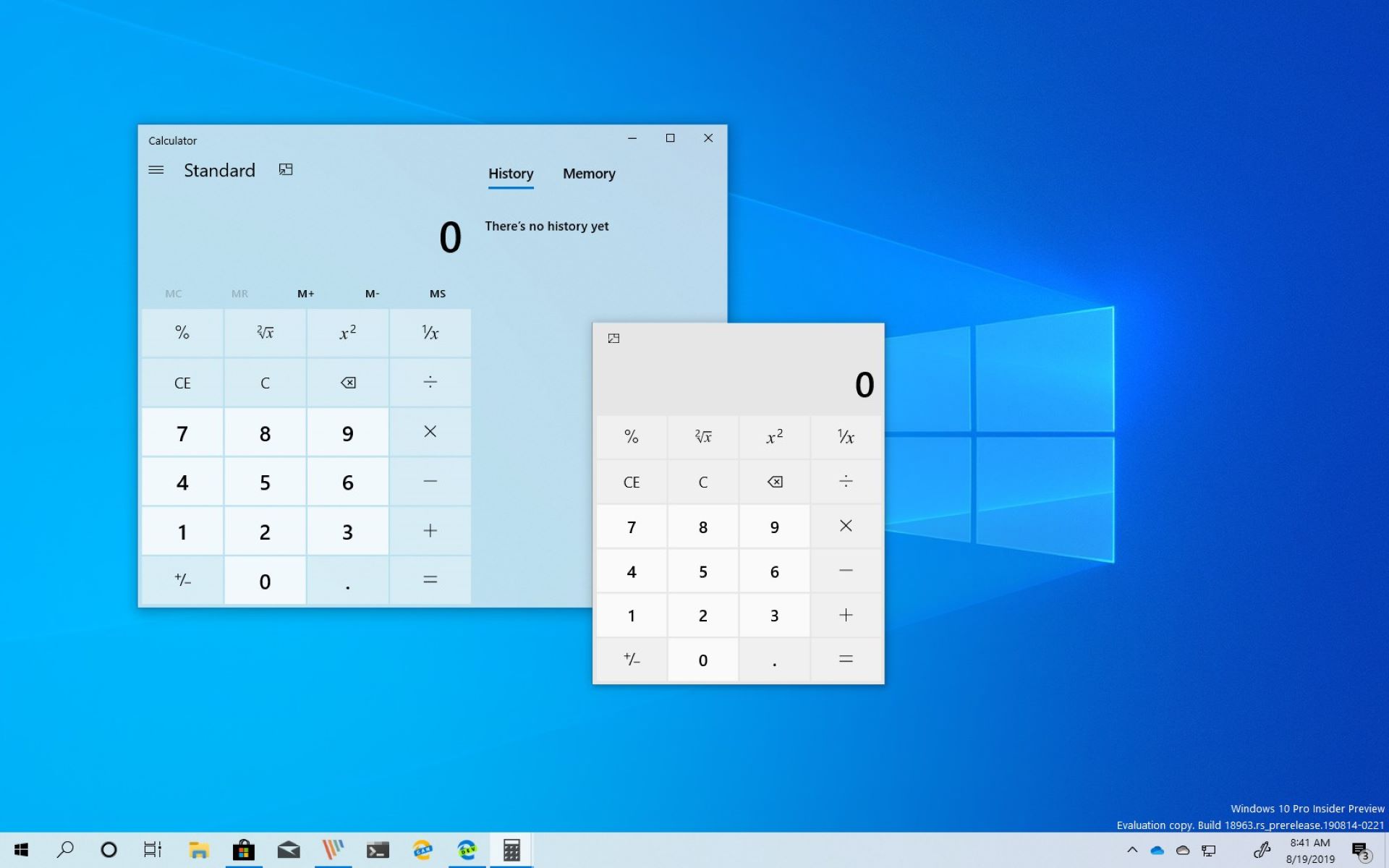Toggle the compact overlay (pin) view icon
Screen dimensions: 1389x868
click(285, 170)
